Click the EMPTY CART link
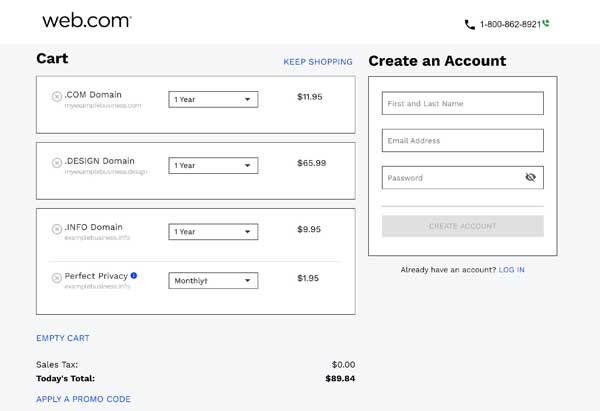This screenshot has height=411, width=600. point(63,338)
